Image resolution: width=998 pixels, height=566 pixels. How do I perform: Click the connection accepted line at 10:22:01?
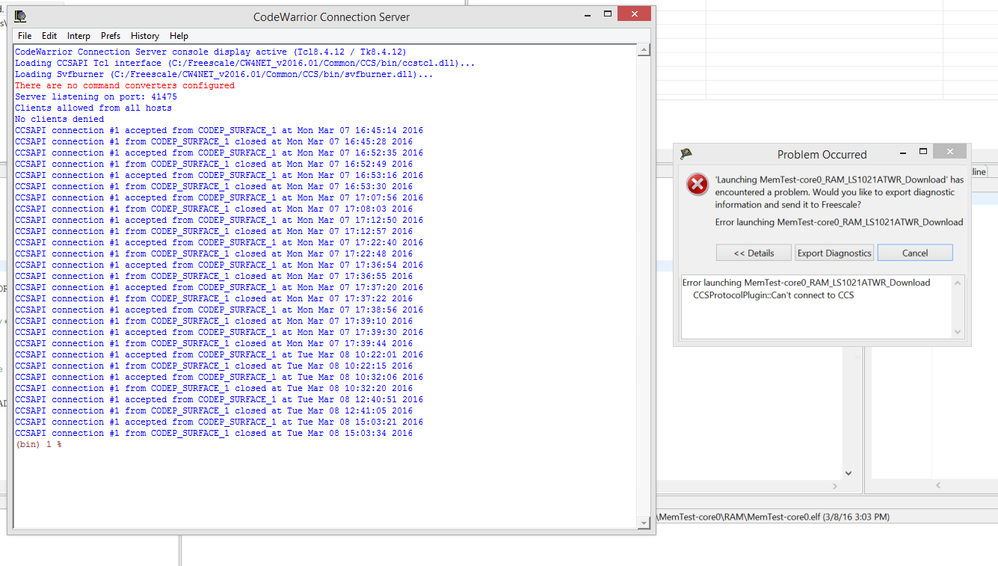coord(219,355)
